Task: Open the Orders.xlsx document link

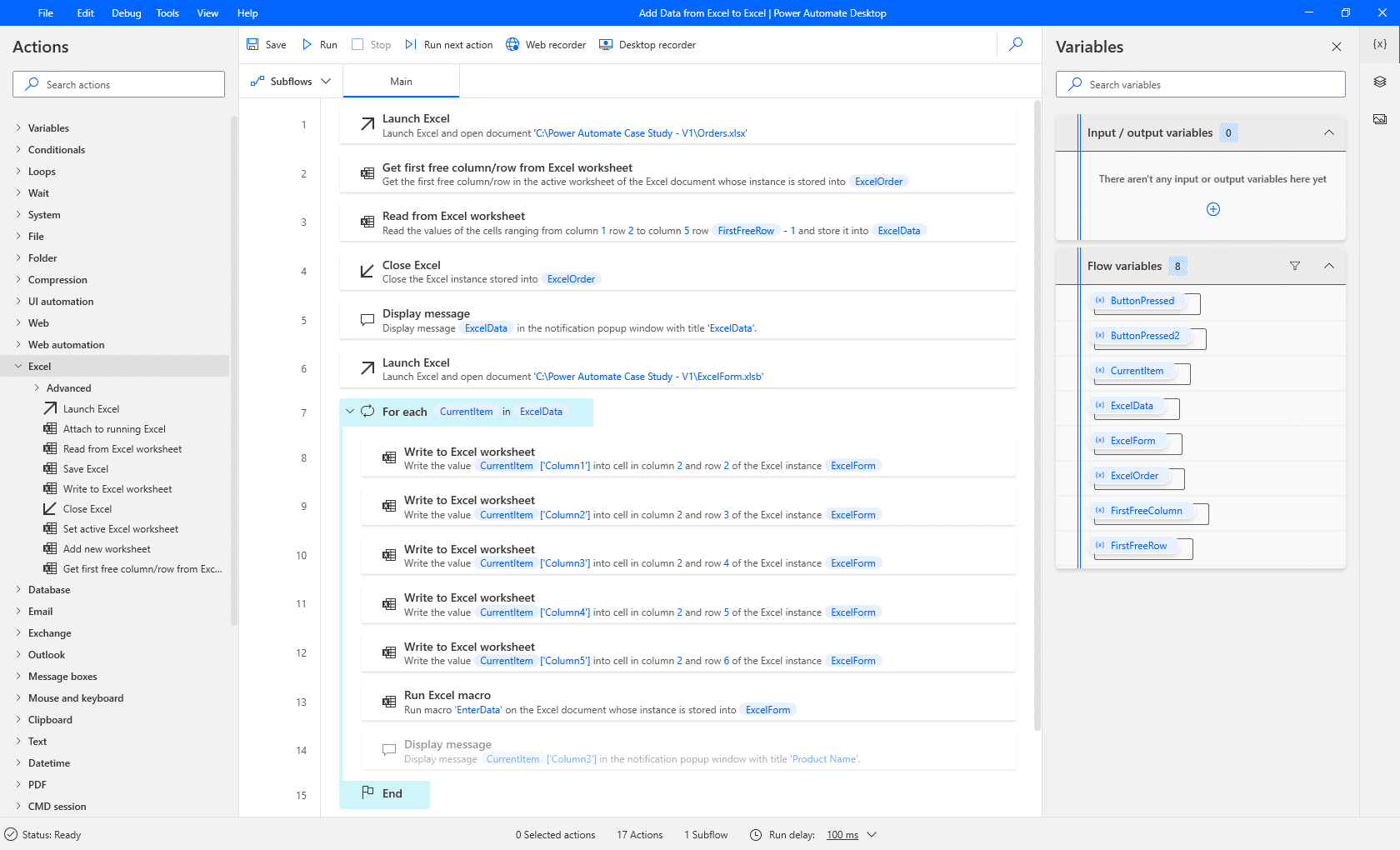Action: [640, 132]
